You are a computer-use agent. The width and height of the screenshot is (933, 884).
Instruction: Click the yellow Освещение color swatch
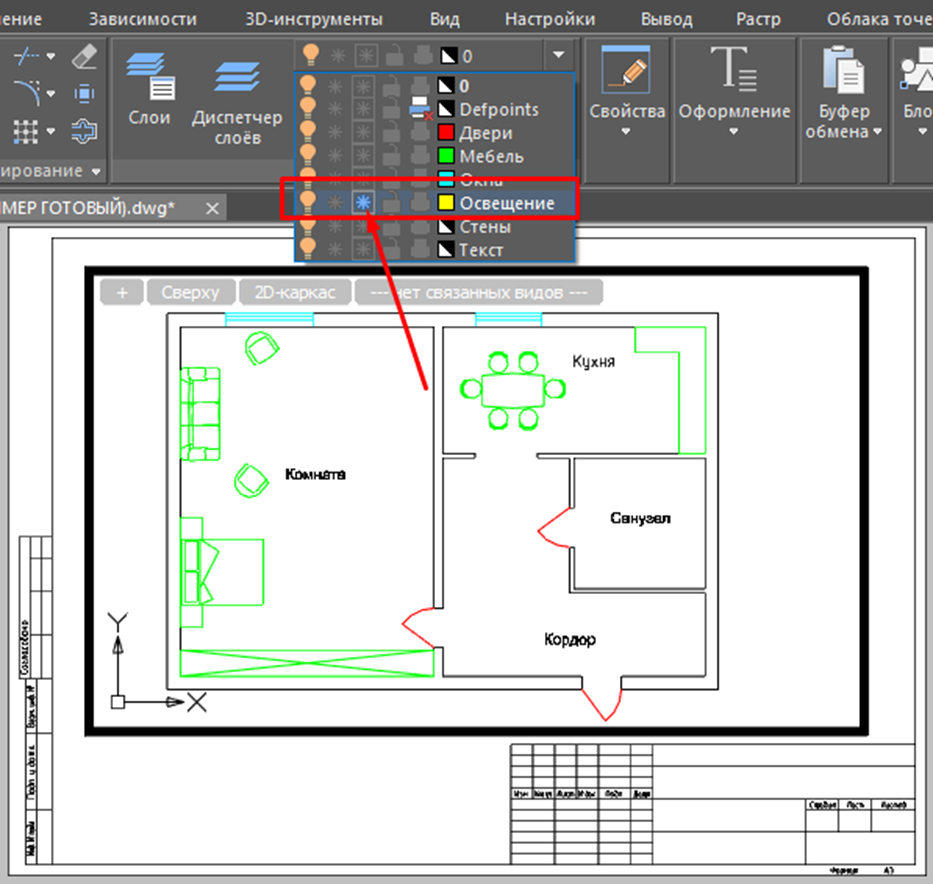pos(446,203)
